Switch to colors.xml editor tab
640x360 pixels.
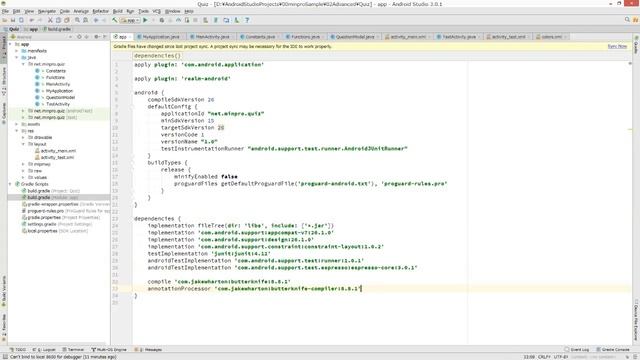(x=551, y=37)
